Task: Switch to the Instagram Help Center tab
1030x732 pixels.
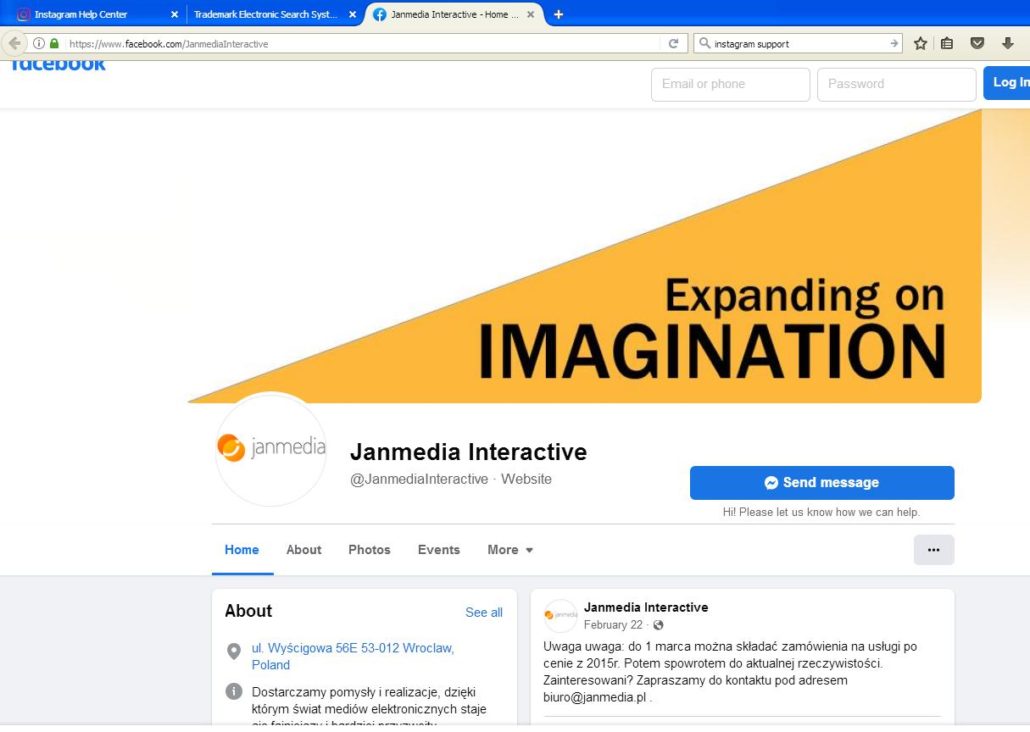Action: 97,14
